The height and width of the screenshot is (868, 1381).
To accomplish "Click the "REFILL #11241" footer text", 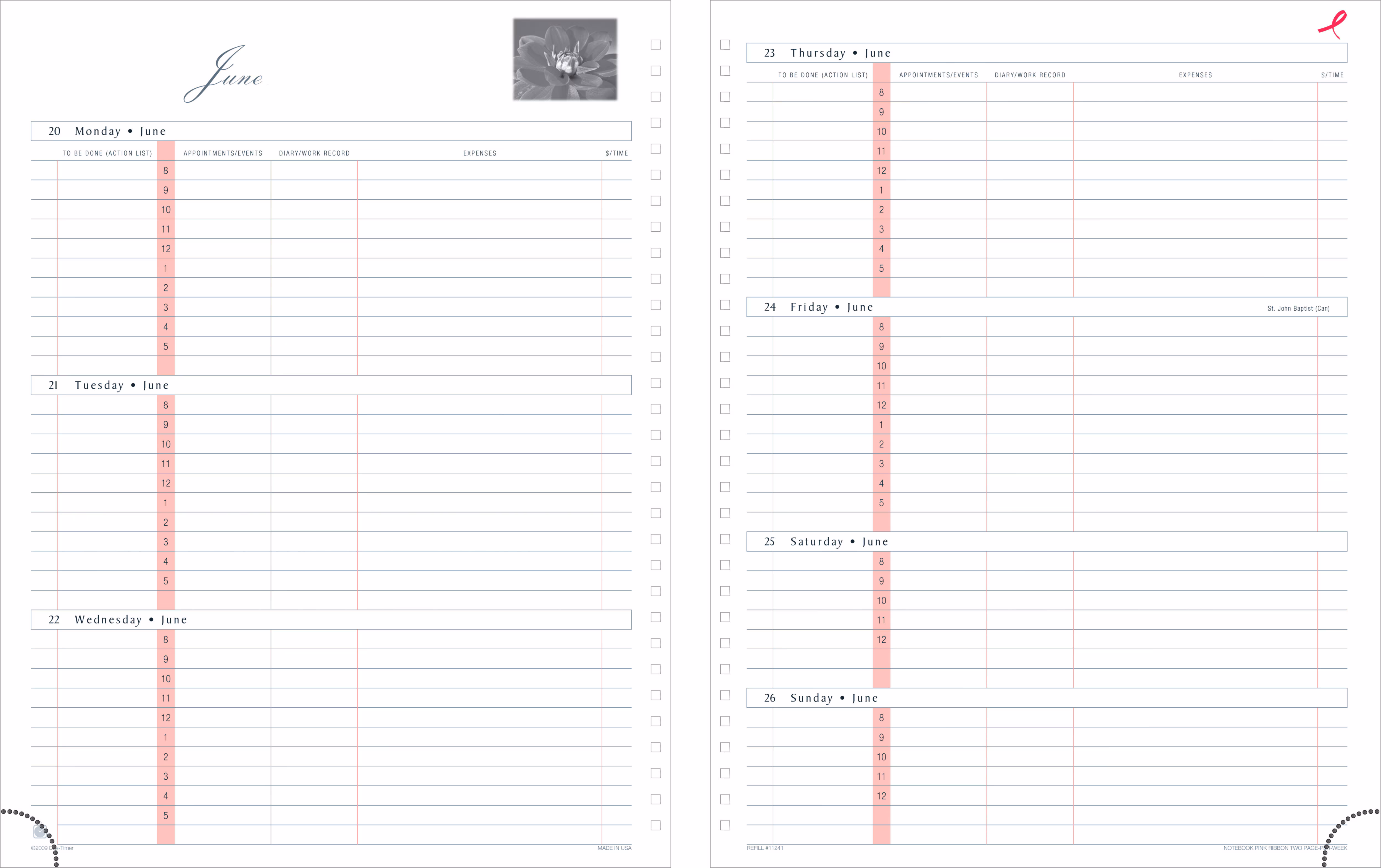I will [x=765, y=848].
